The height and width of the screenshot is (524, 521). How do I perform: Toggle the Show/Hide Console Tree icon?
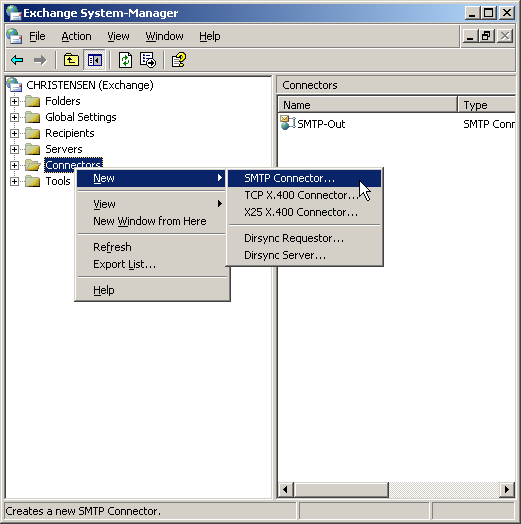point(95,60)
